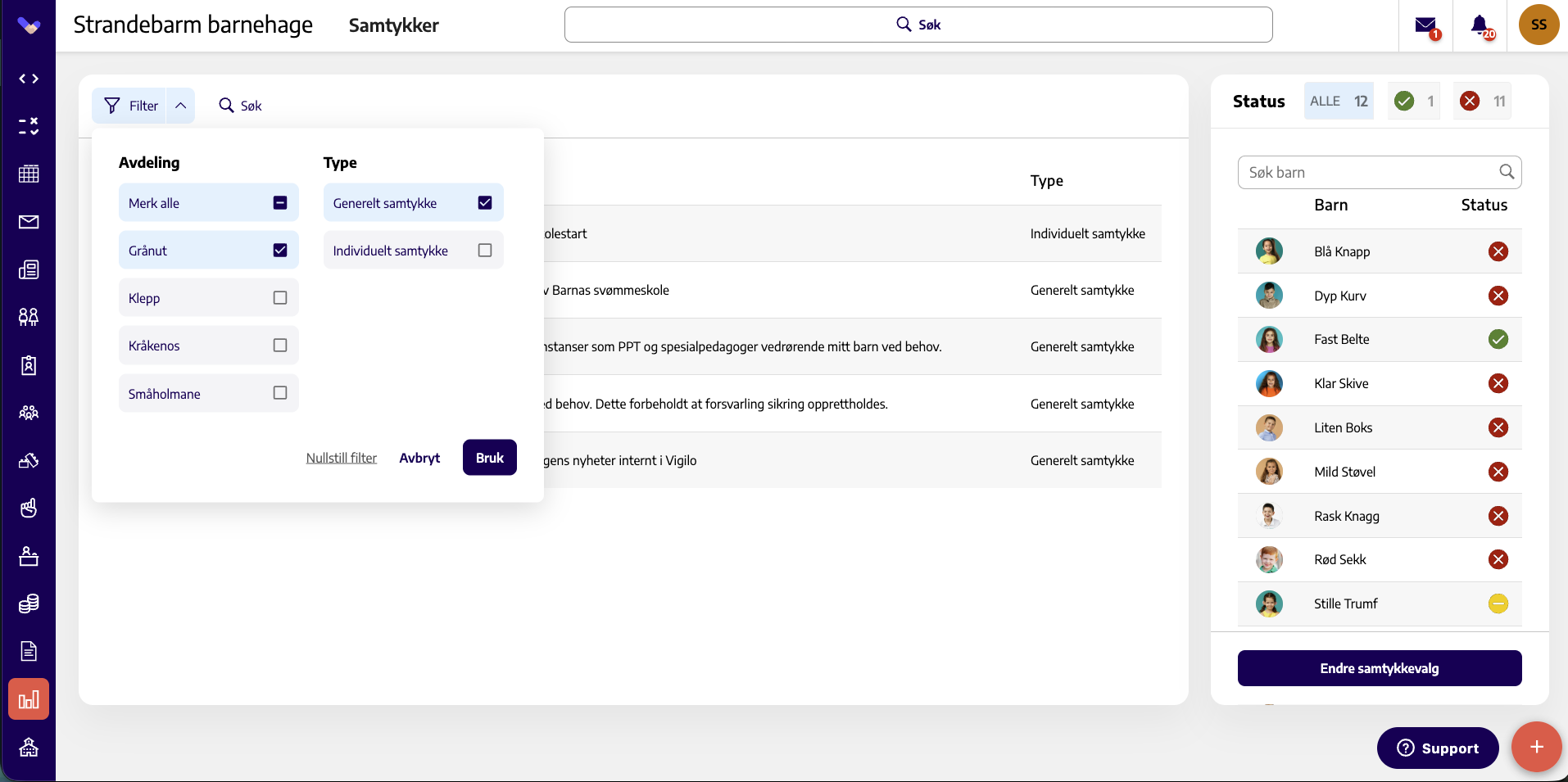
Task: Select child Rød Sekk
Action: point(1380,559)
